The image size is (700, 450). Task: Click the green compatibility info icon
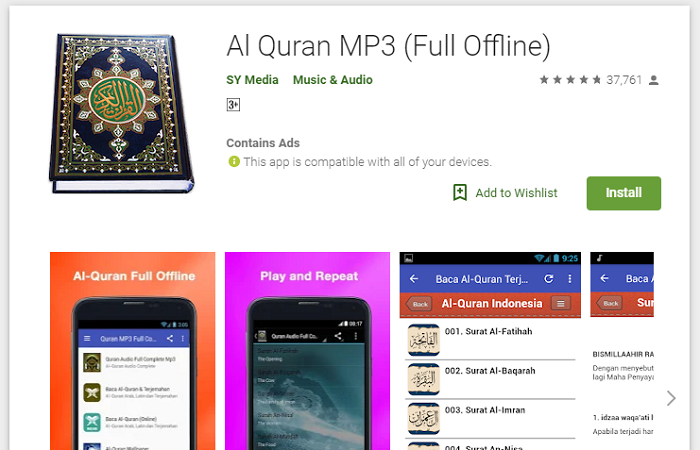[x=234, y=161]
